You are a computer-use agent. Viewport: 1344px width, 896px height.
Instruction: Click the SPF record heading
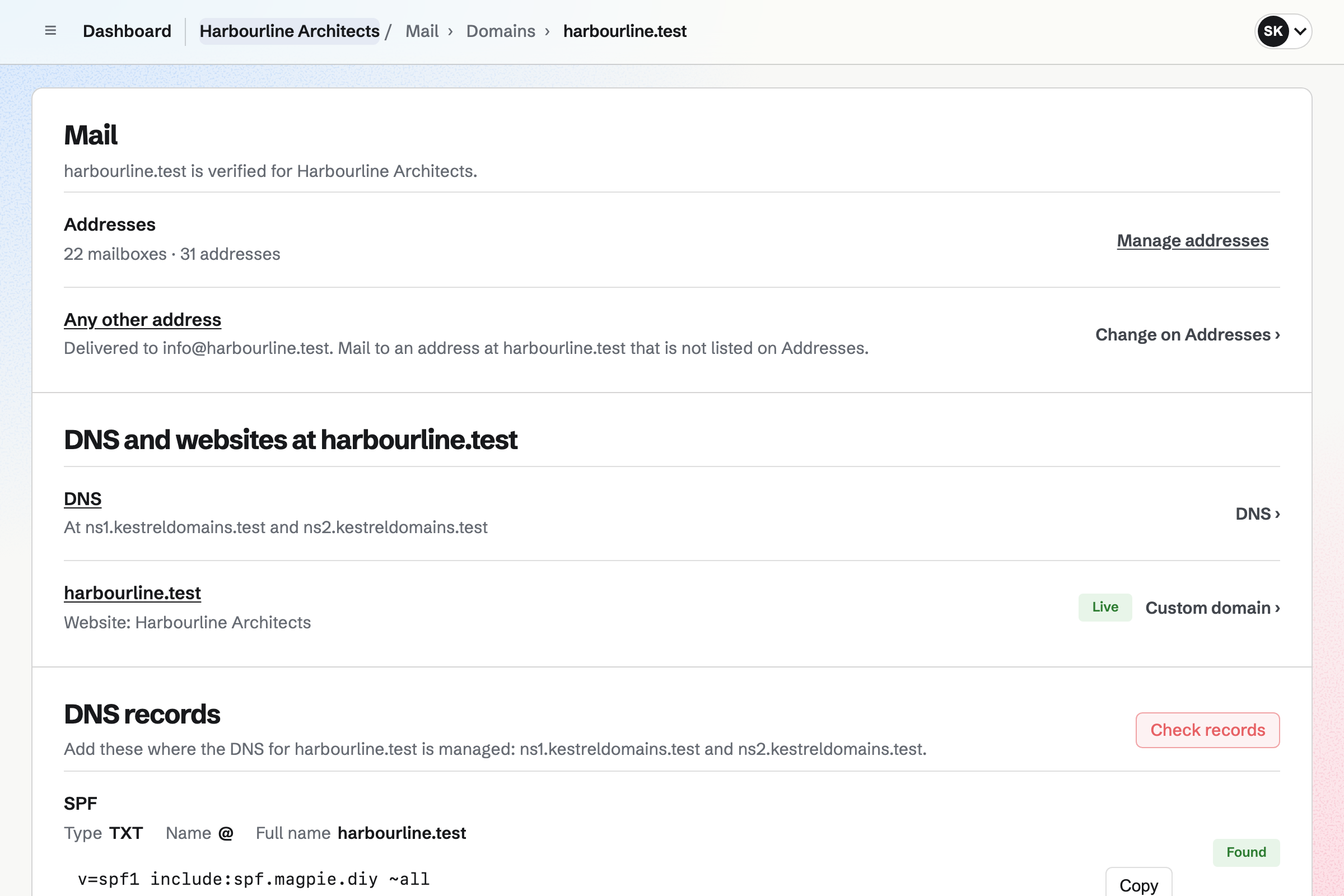click(81, 804)
